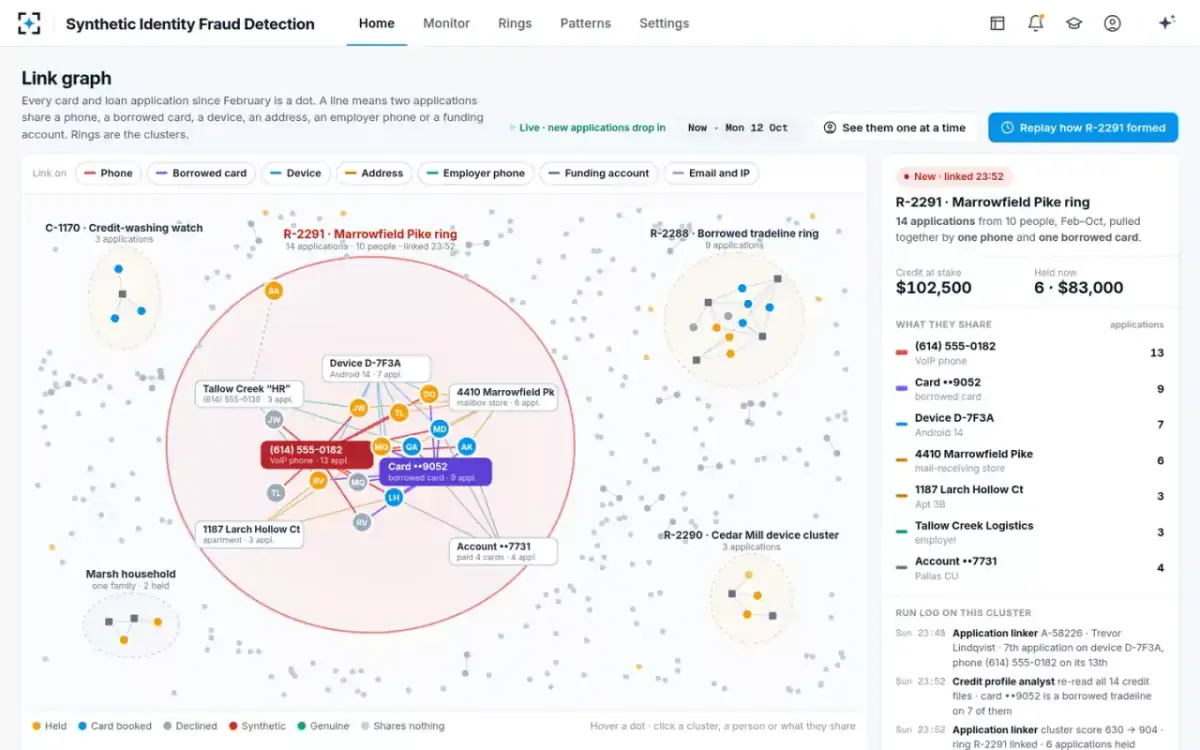1200x750 pixels.
Task: Click the $102,500 credit at stake value
Action: tap(934, 287)
